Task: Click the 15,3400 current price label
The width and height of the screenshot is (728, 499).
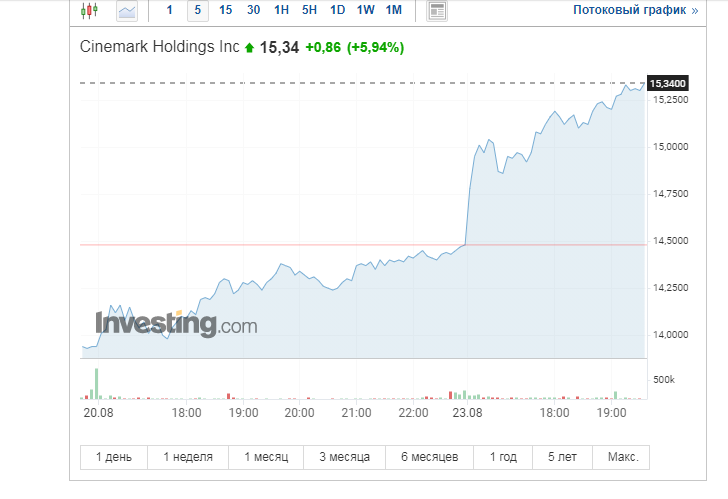Action: (x=668, y=84)
